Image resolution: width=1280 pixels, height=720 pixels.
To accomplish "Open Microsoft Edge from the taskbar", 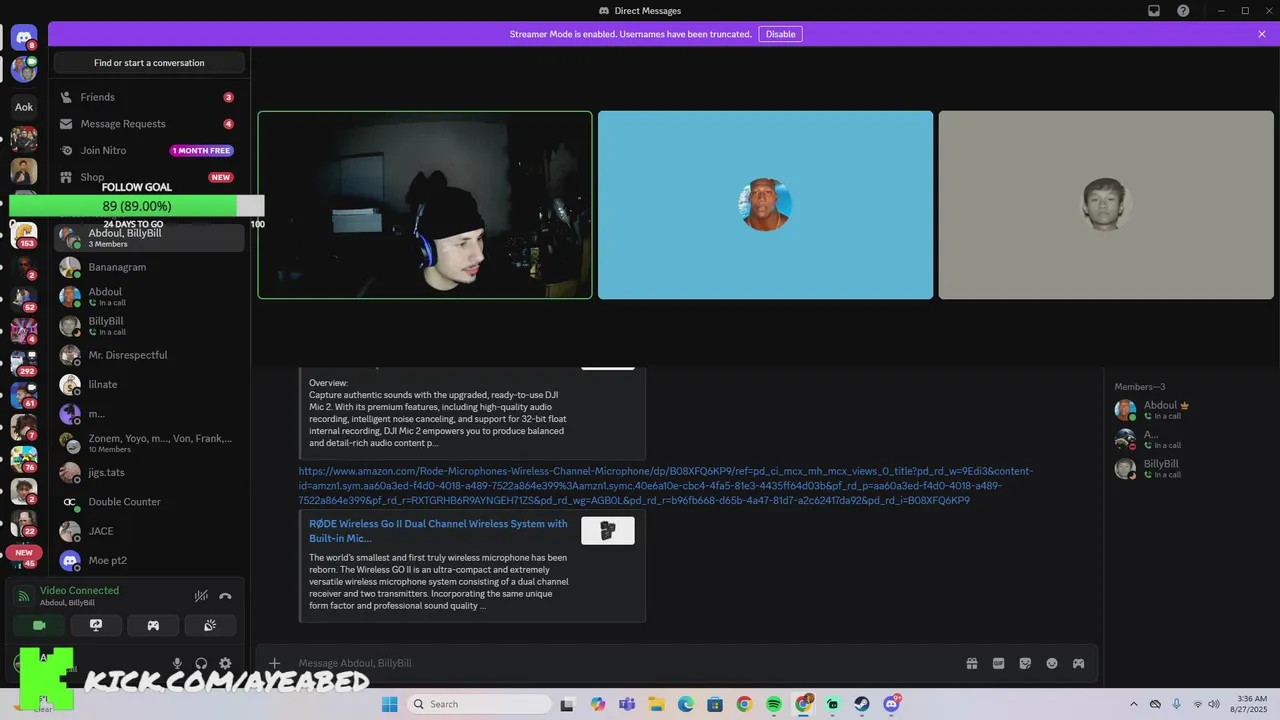I will pyautogui.click(x=686, y=704).
